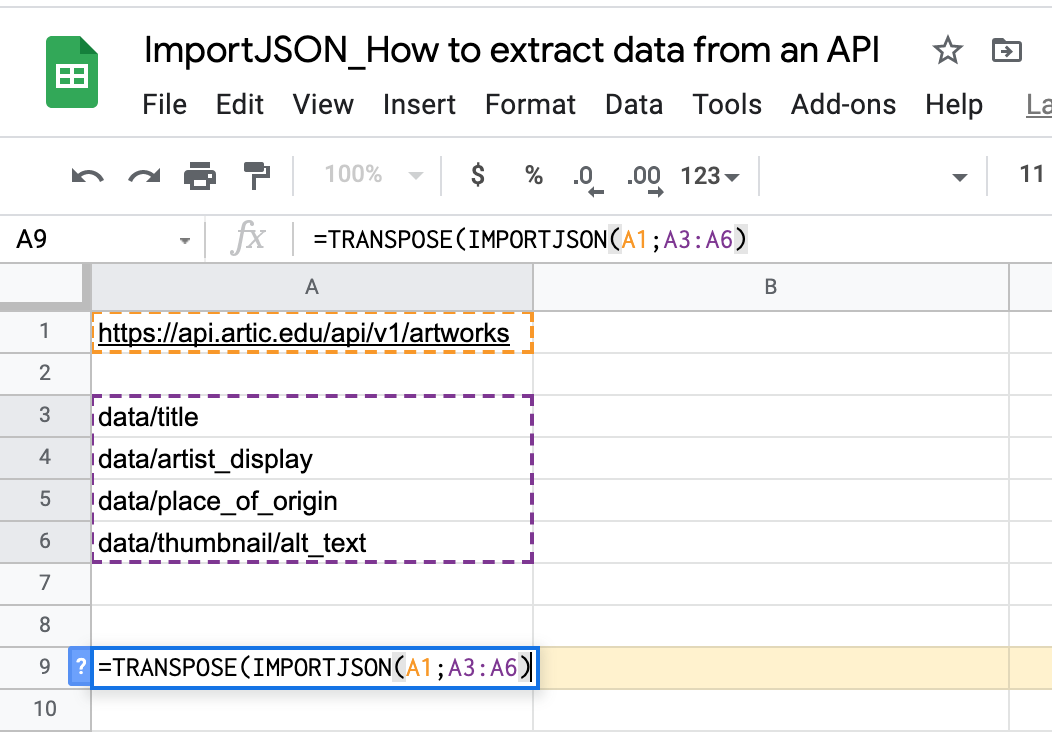Select row 4 header

tap(45, 458)
